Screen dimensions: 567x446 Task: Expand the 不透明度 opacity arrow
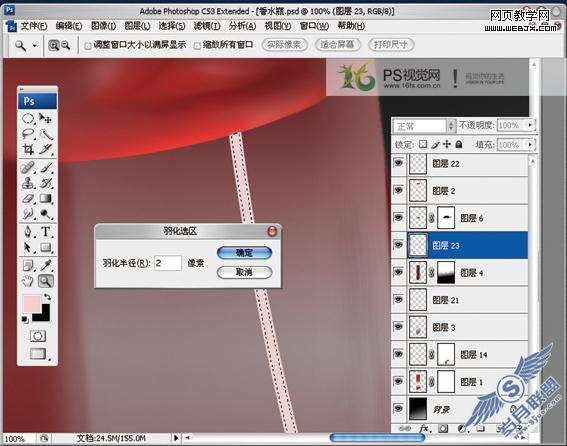[x=530, y=125]
